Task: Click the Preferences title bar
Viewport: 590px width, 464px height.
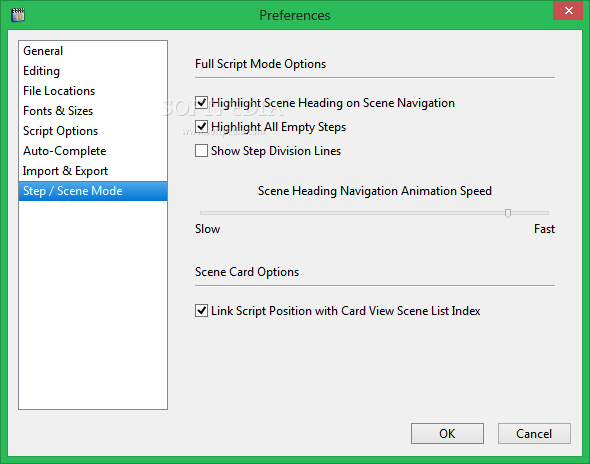Action: click(295, 15)
